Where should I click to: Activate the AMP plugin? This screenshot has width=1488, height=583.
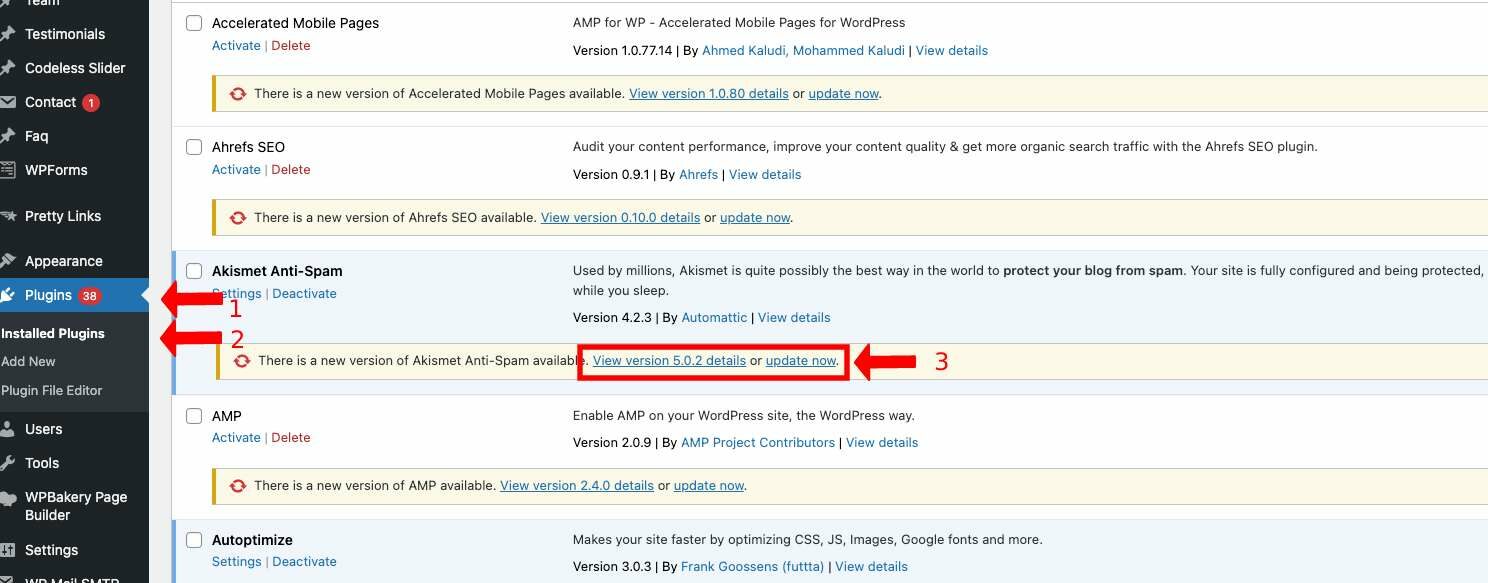pyautogui.click(x=236, y=438)
